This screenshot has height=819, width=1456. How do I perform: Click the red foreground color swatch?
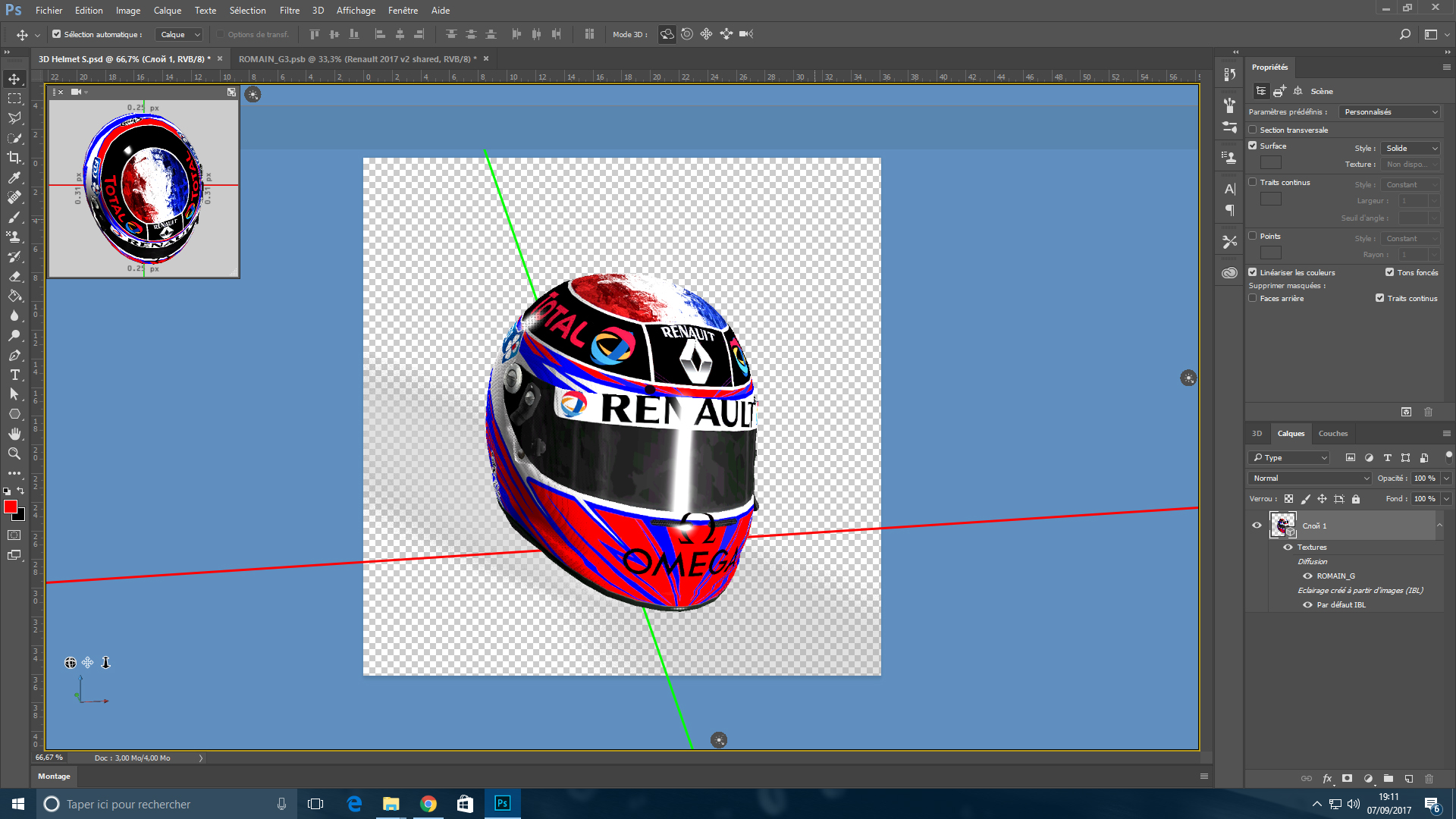[10, 507]
